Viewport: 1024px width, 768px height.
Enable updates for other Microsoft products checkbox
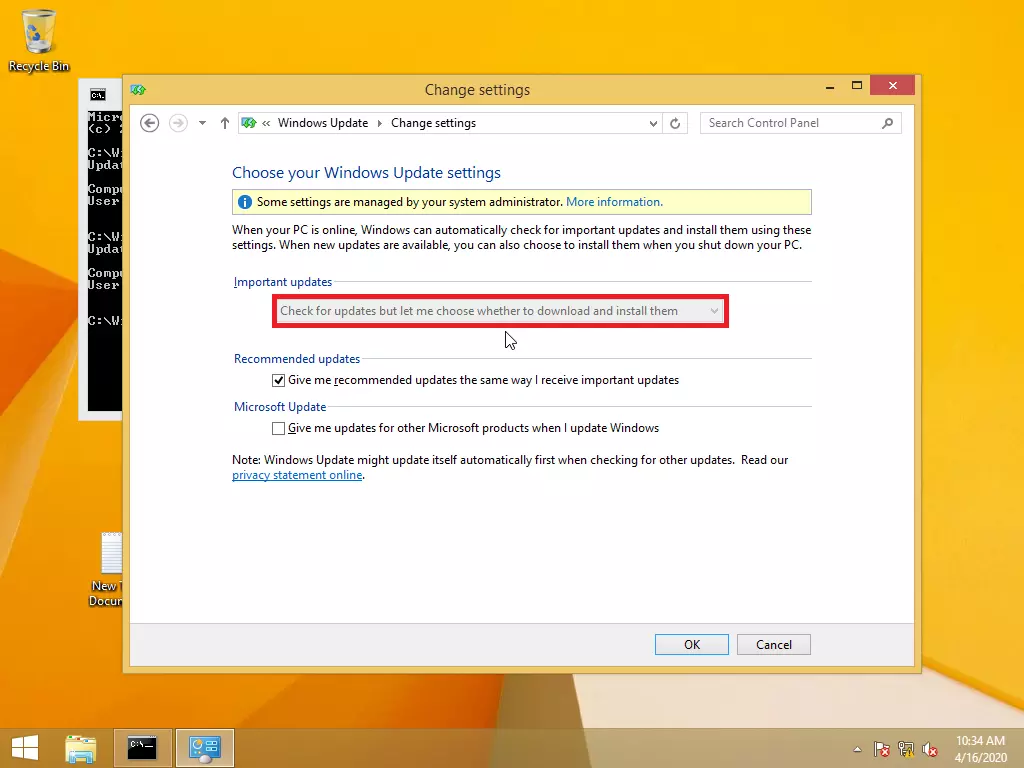278,428
